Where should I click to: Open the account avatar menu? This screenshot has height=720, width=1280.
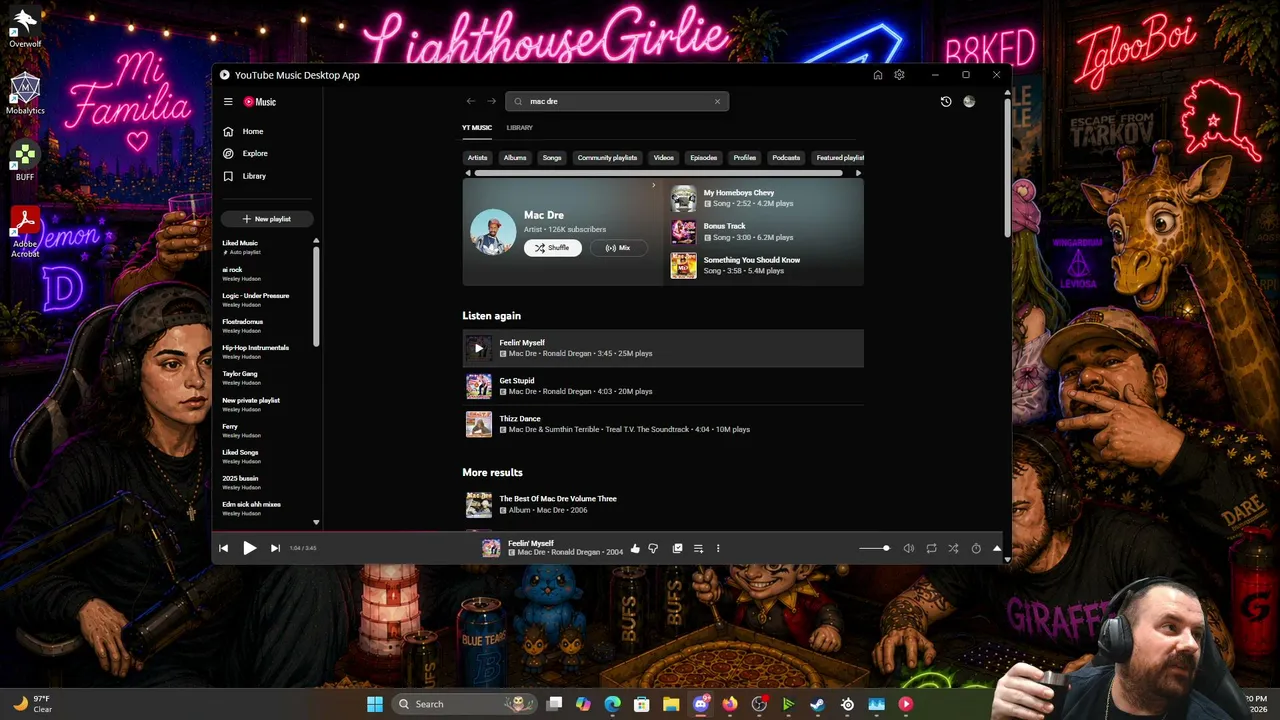pos(969,102)
